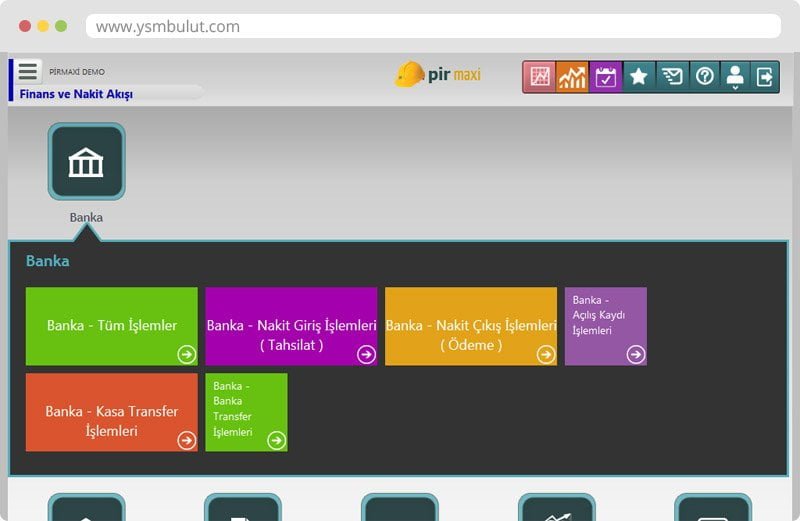Open the messages envelope icon
Viewport: 800px width, 521px height.
[x=671, y=77]
